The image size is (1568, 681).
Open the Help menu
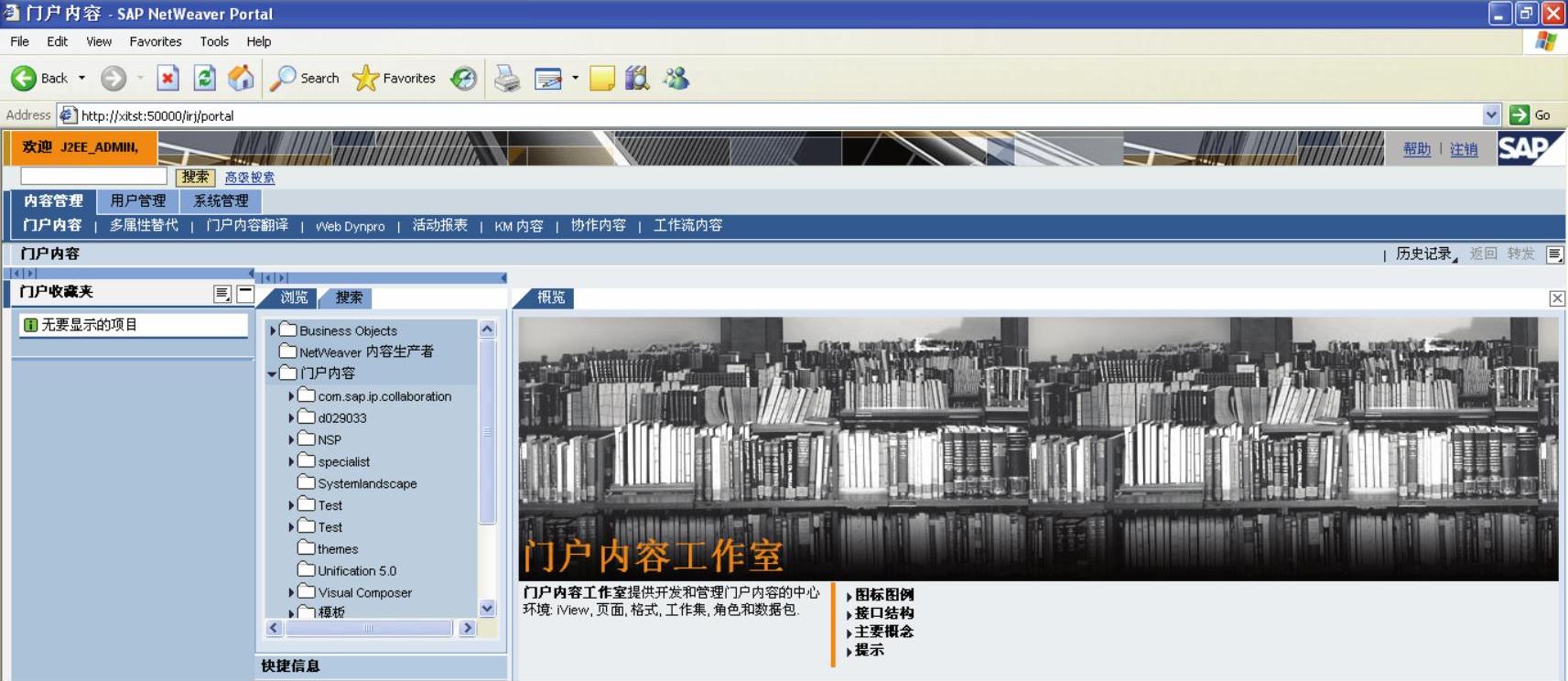tap(259, 41)
